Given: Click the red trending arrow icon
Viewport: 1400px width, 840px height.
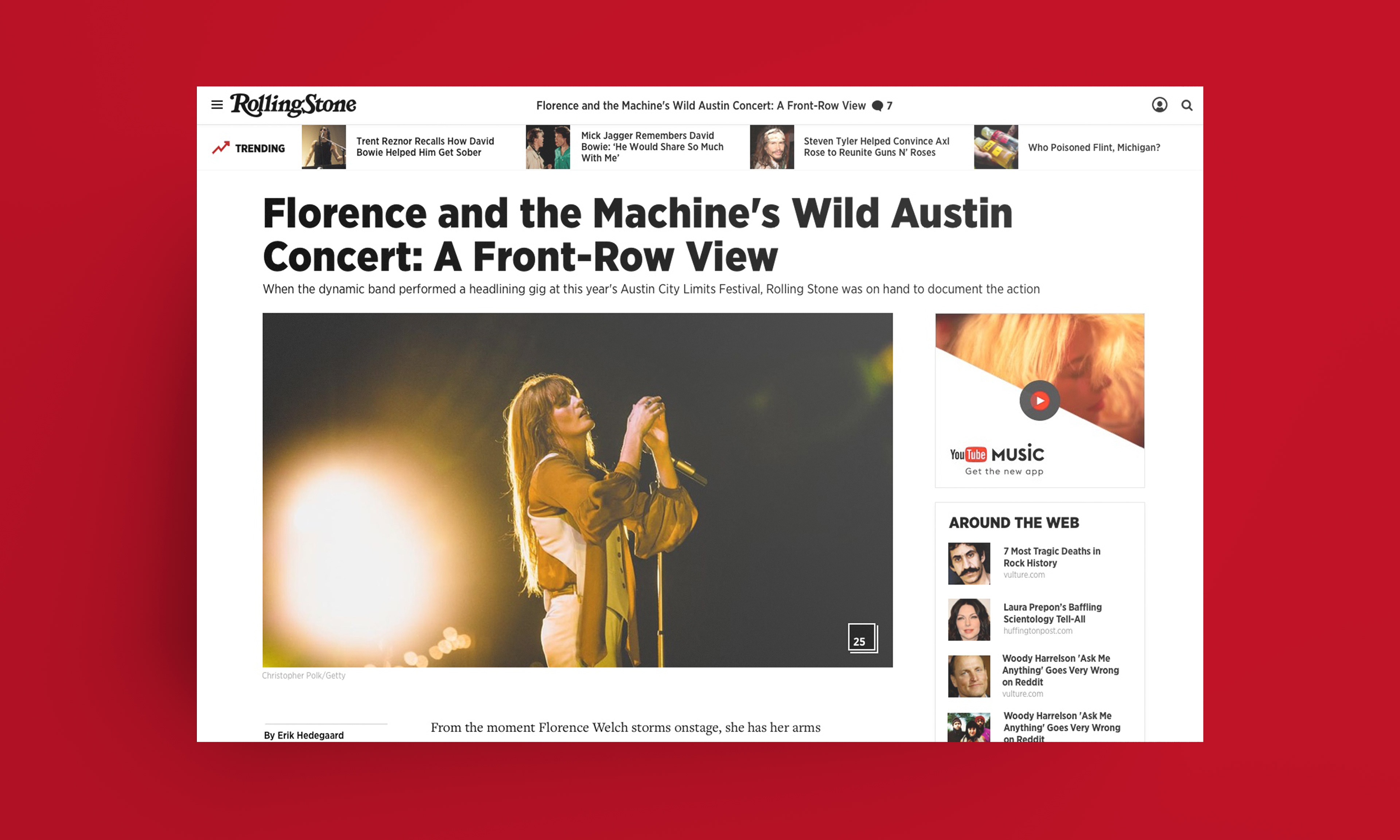Looking at the screenshot, I should pos(221,148).
